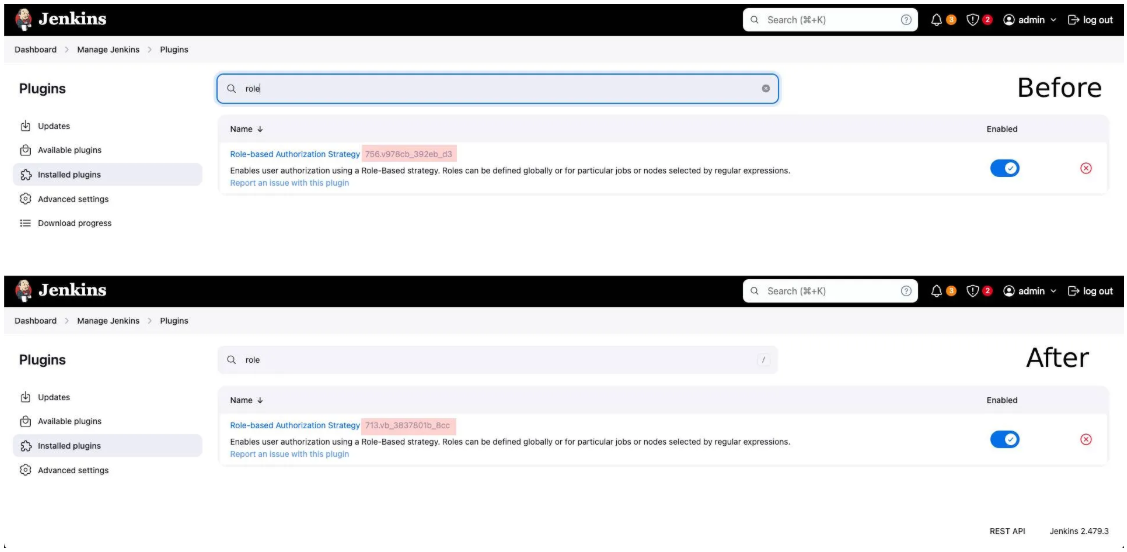Image resolution: width=1127 pixels, height=552 pixels.
Task: Click the red uninstall icon in the After screenshot
Action: tap(1086, 439)
